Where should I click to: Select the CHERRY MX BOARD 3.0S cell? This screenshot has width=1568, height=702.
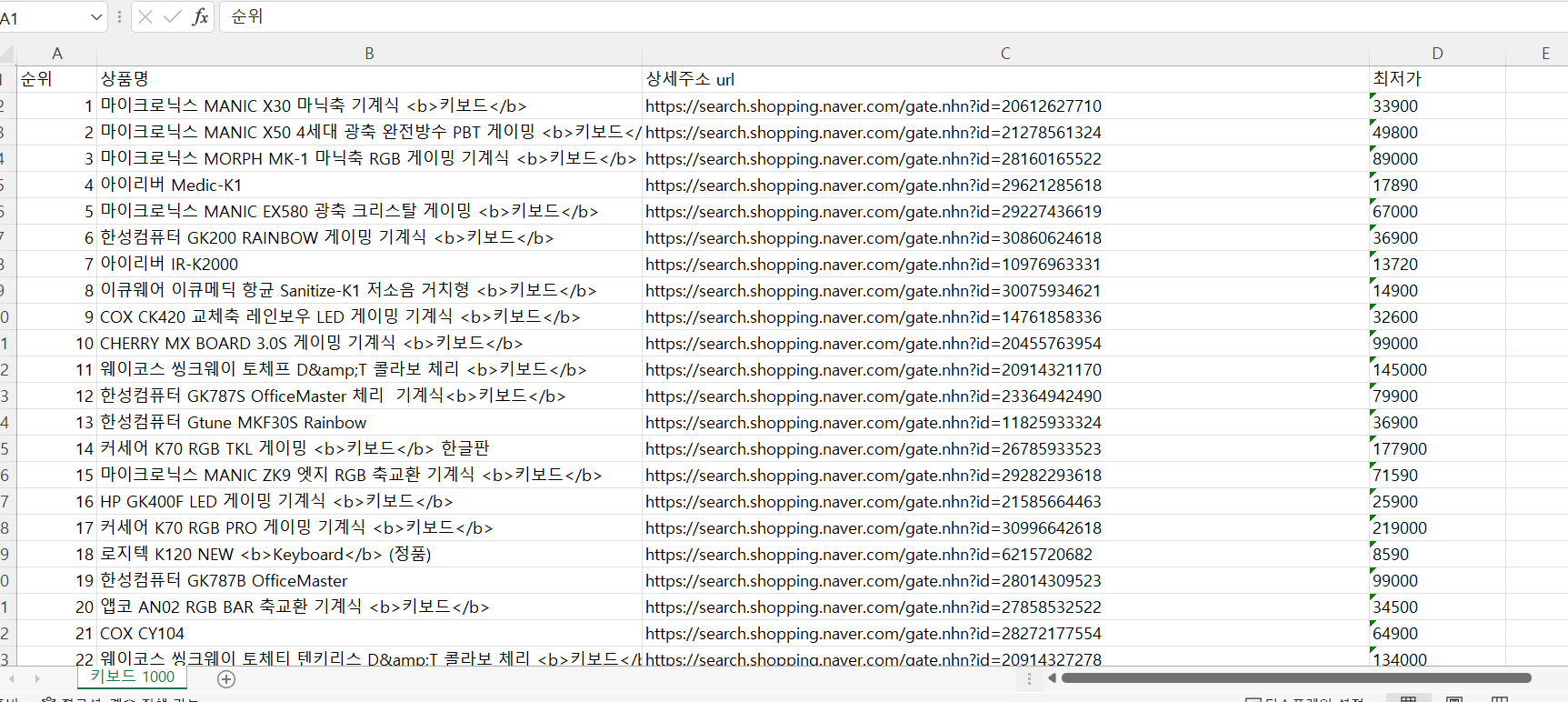[369, 343]
